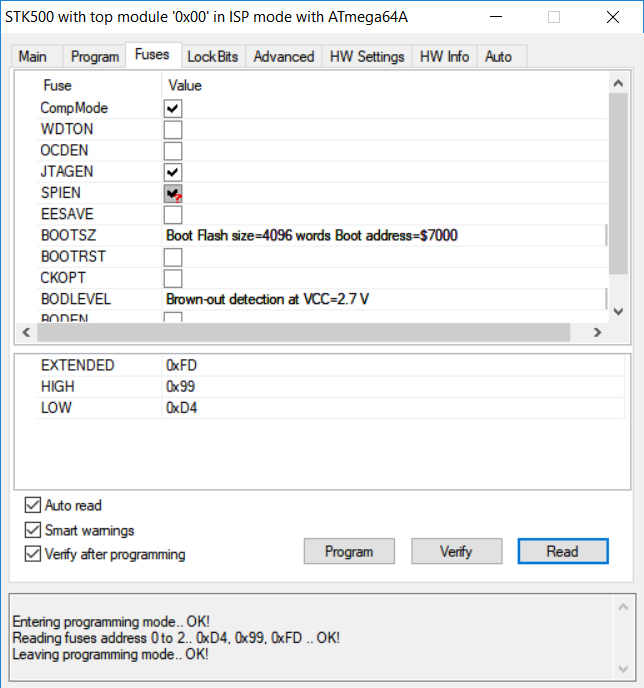
Task: Toggle the JTAGEN fuse checkbox
Action: (x=173, y=172)
